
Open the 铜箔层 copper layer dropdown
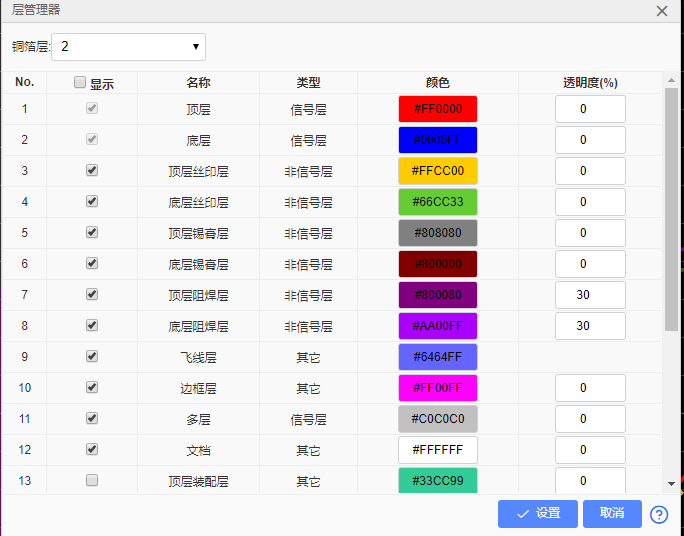(x=129, y=47)
